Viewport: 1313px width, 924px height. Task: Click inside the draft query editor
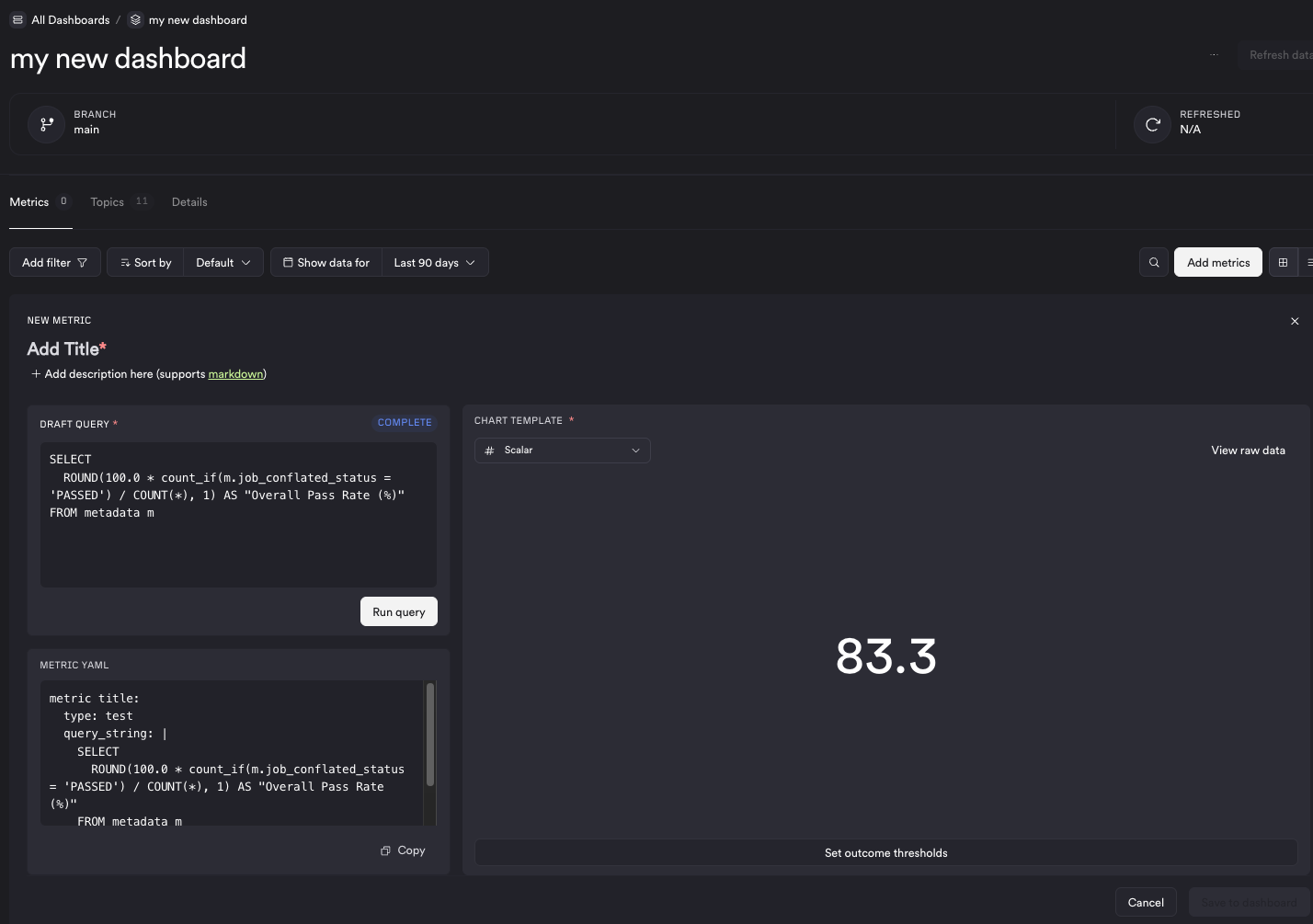point(238,515)
